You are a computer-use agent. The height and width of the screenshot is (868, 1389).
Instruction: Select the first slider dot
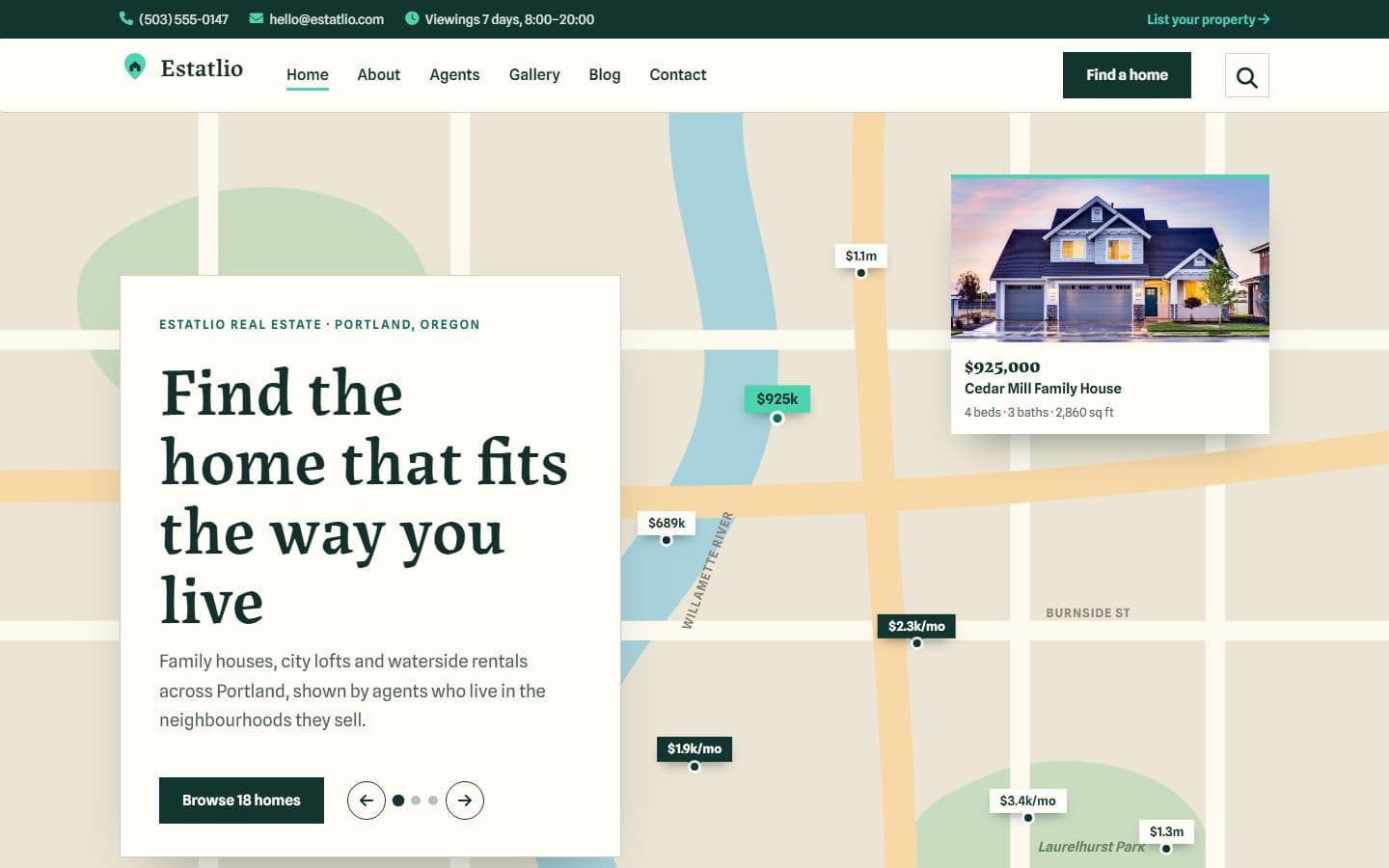(x=398, y=800)
